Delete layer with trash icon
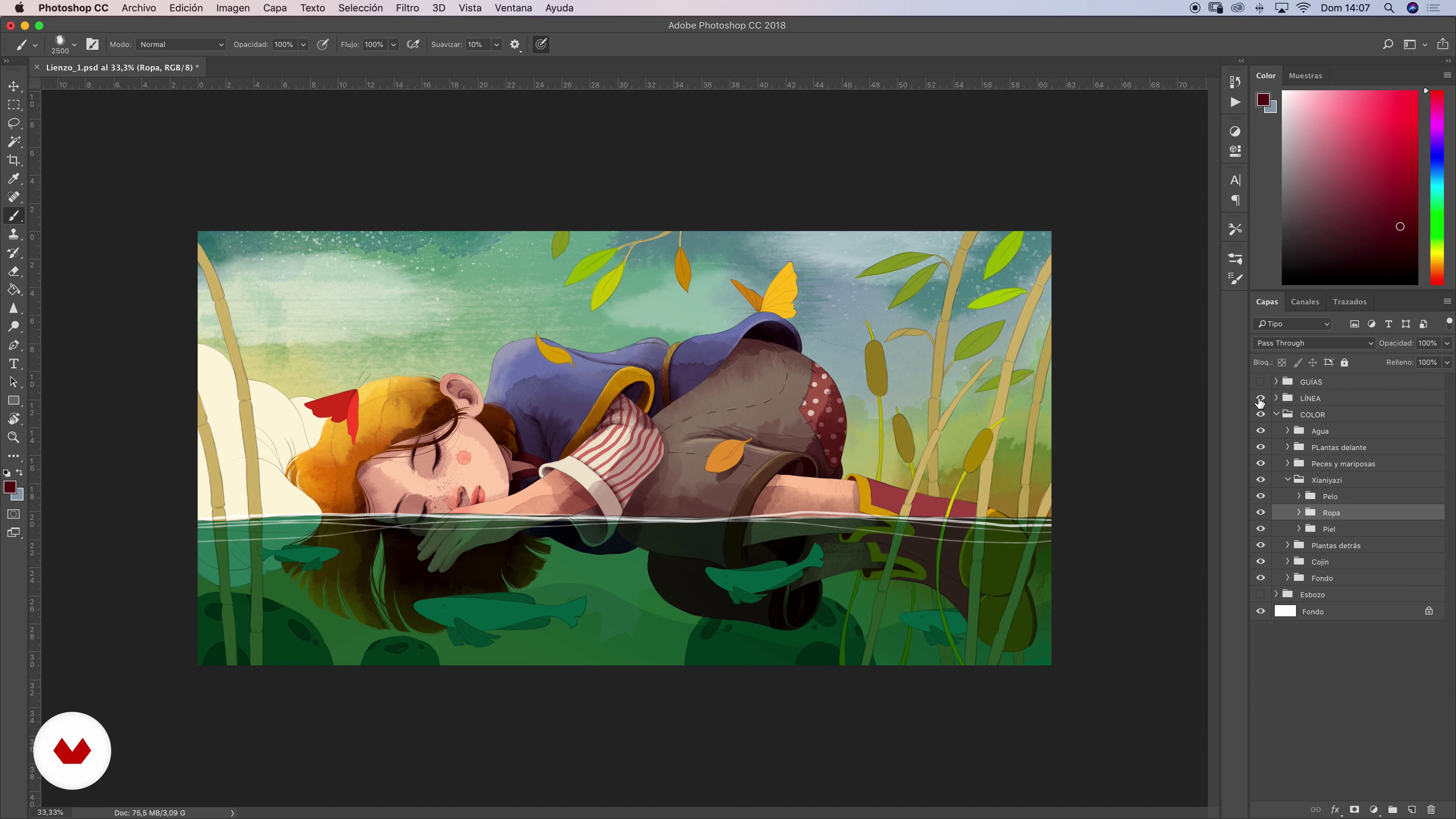The width and height of the screenshot is (1456, 819). coord(1431,810)
